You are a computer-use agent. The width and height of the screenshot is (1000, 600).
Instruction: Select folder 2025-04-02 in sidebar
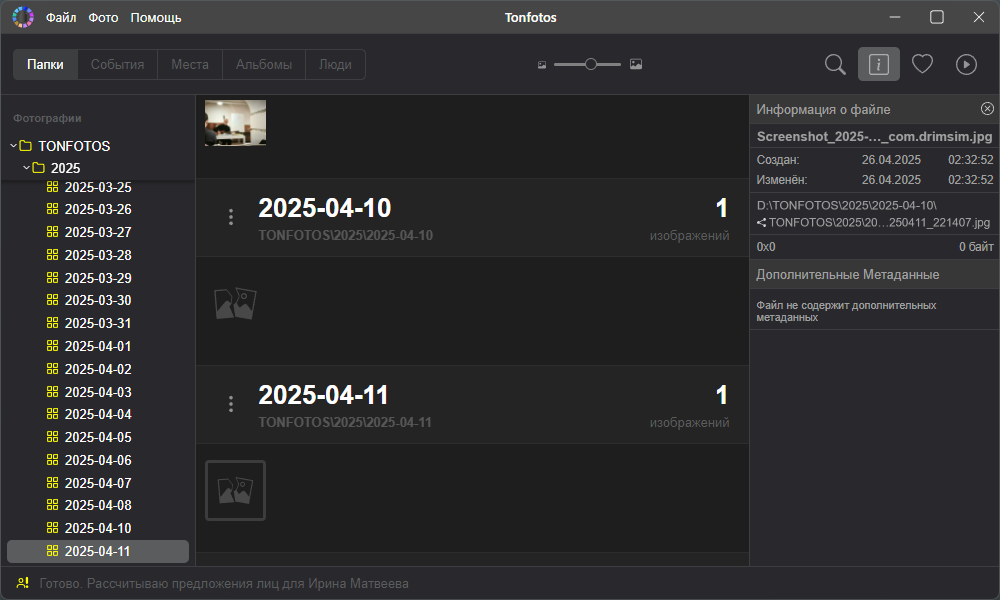(x=98, y=369)
